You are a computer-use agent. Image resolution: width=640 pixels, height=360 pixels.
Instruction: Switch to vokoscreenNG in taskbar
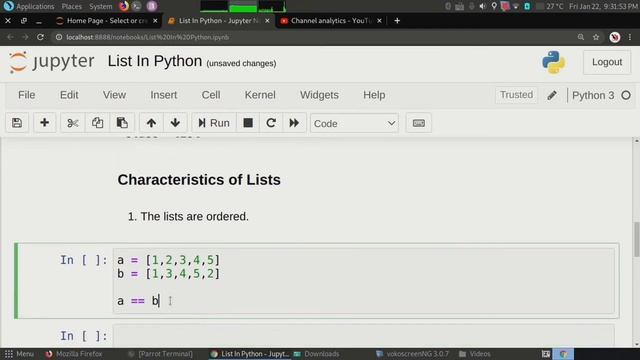click(412, 354)
